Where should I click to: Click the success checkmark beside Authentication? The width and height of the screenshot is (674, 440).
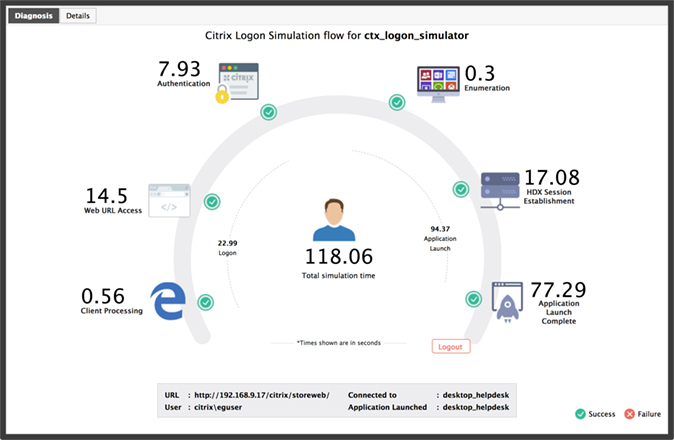click(269, 113)
